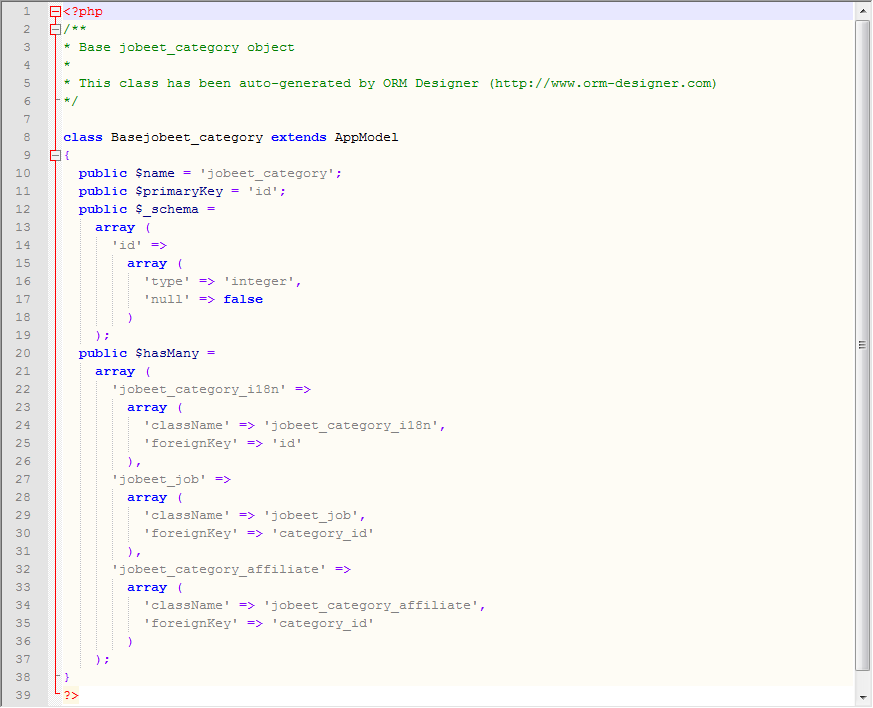
Task: Click the scrollbar up arrow
Action: tap(862, 11)
